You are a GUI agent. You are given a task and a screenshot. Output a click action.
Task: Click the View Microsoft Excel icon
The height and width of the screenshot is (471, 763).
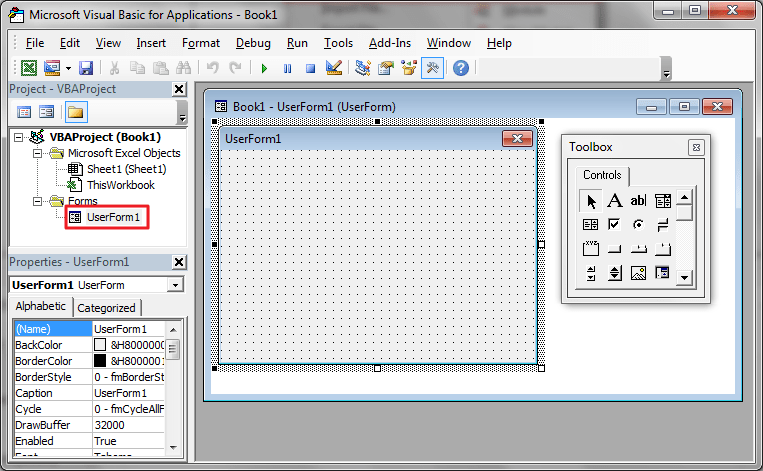point(29,68)
